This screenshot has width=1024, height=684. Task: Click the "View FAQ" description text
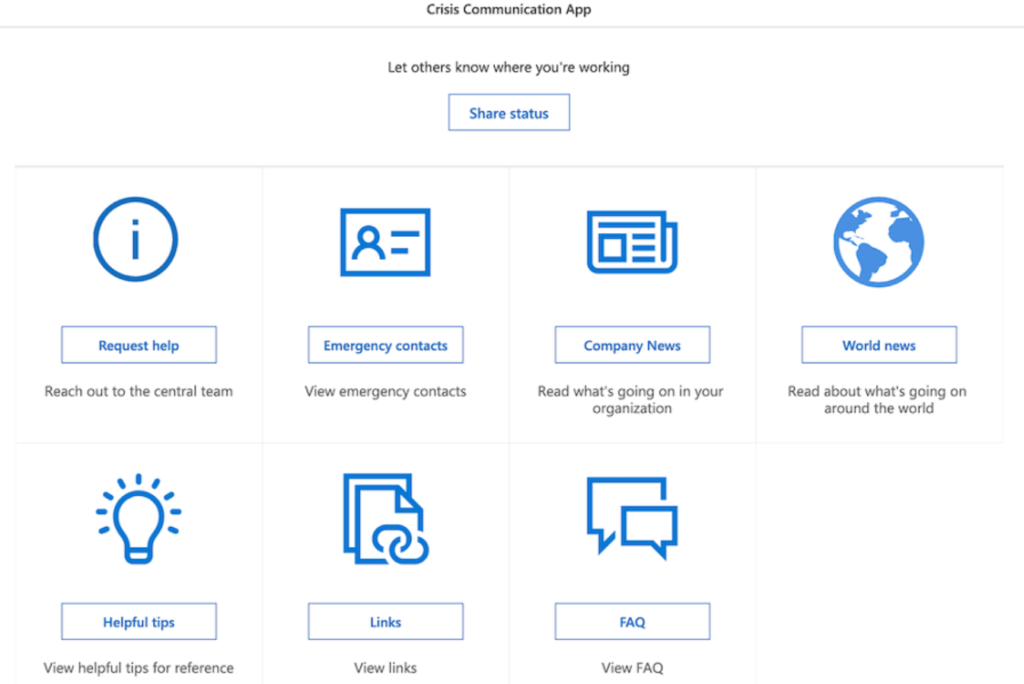pos(632,668)
